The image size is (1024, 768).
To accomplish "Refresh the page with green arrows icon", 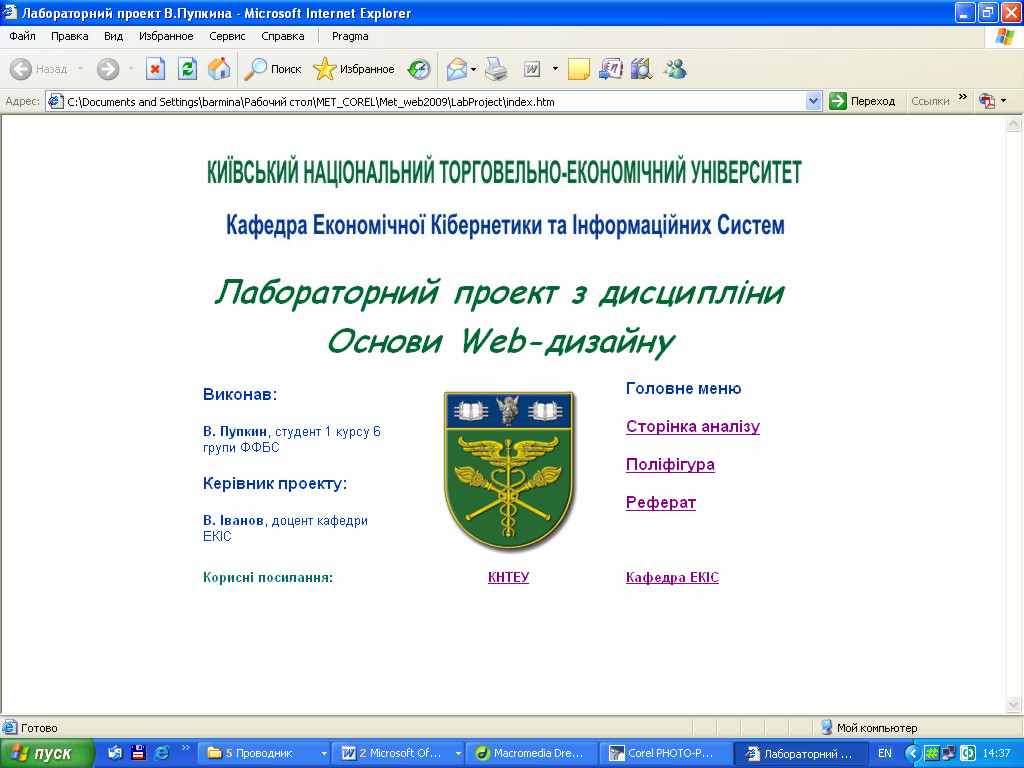I will click(x=187, y=69).
